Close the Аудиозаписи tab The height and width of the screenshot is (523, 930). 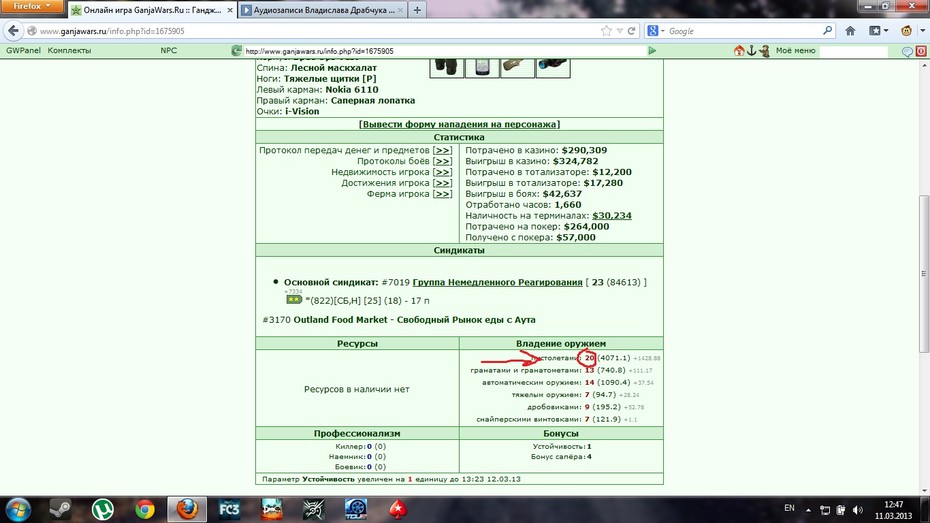coord(400,10)
